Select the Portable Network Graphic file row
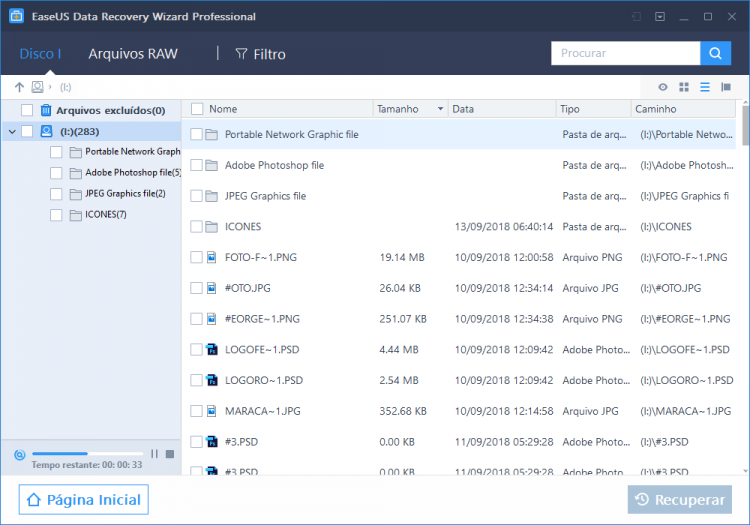 [x=459, y=134]
